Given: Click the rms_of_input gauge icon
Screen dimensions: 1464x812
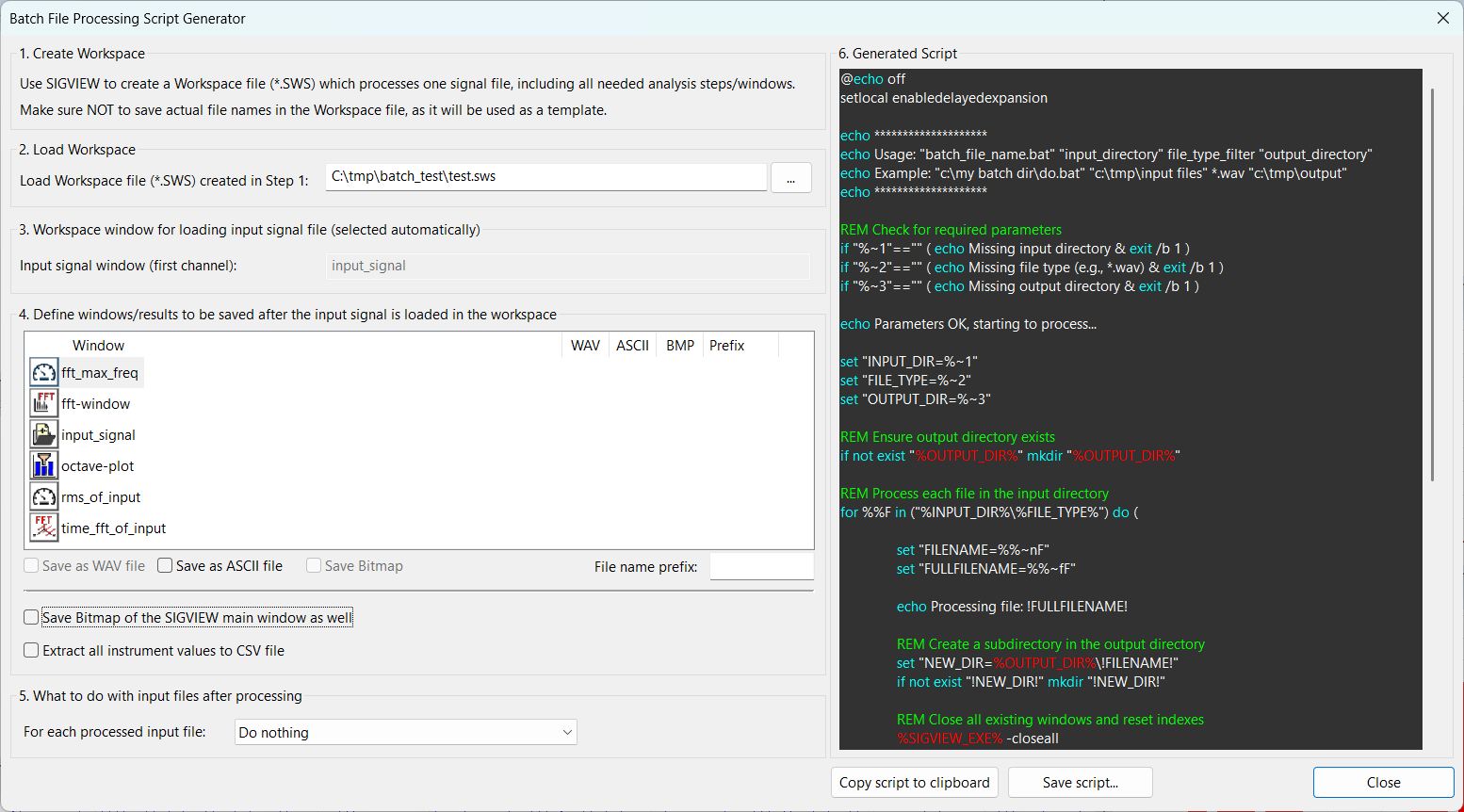Looking at the screenshot, I should [44, 497].
